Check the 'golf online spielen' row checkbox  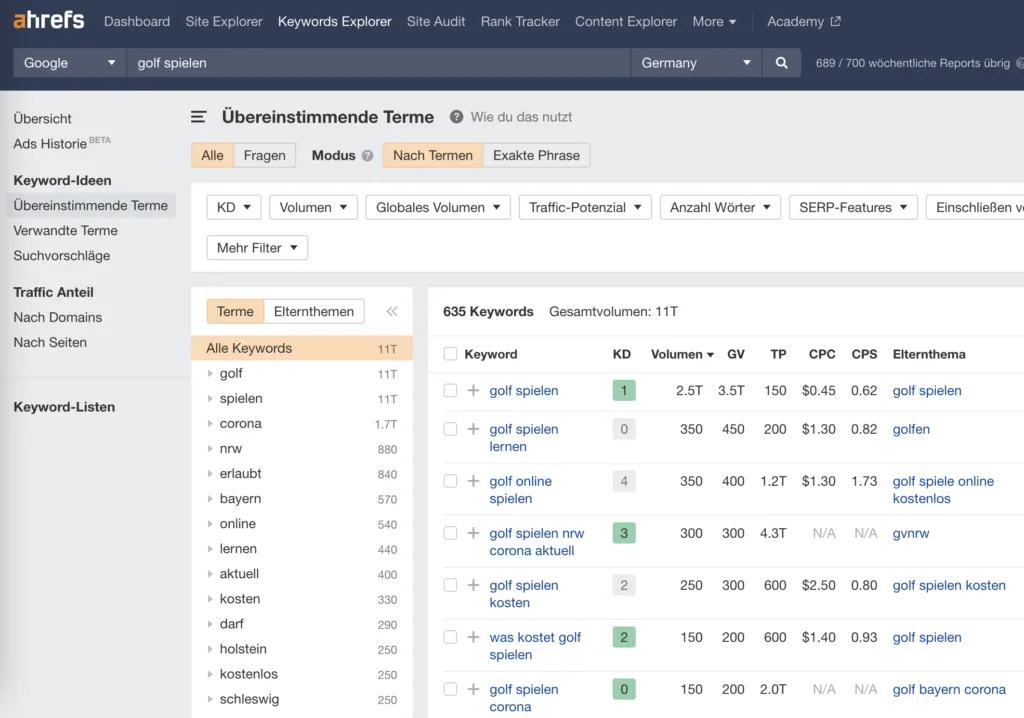[450, 481]
